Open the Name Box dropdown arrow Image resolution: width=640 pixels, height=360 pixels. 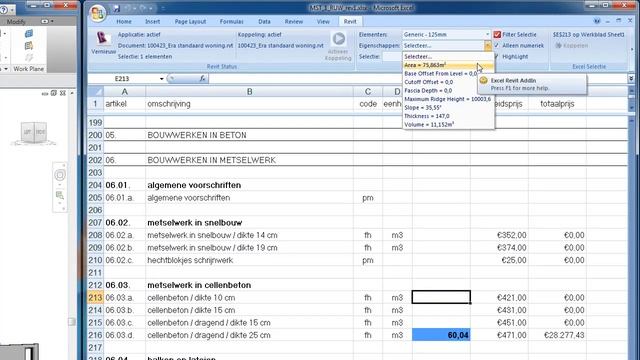point(162,79)
